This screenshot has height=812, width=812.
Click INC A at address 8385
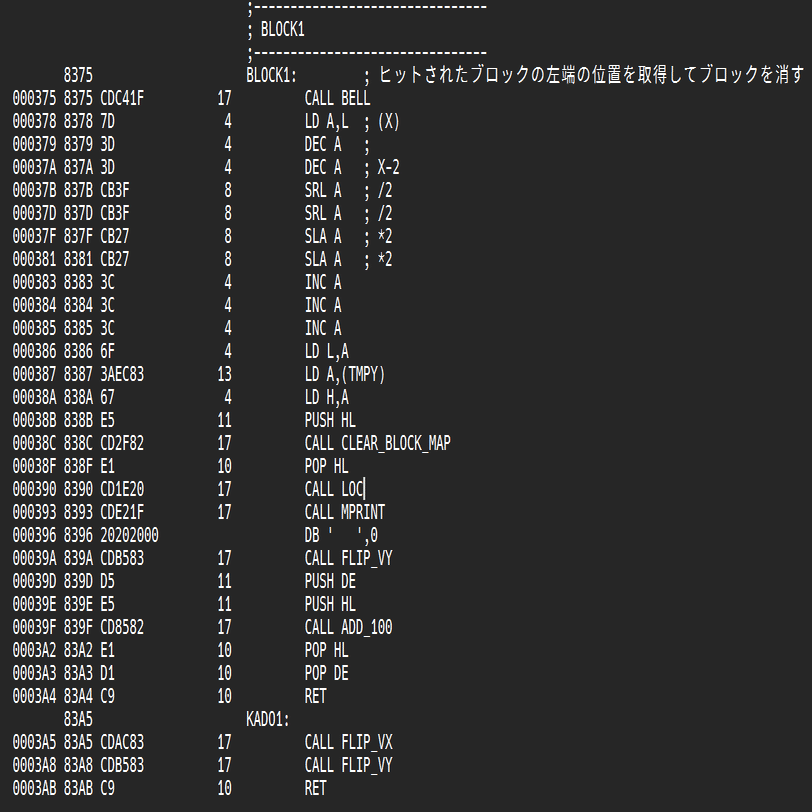(x=323, y=328)
